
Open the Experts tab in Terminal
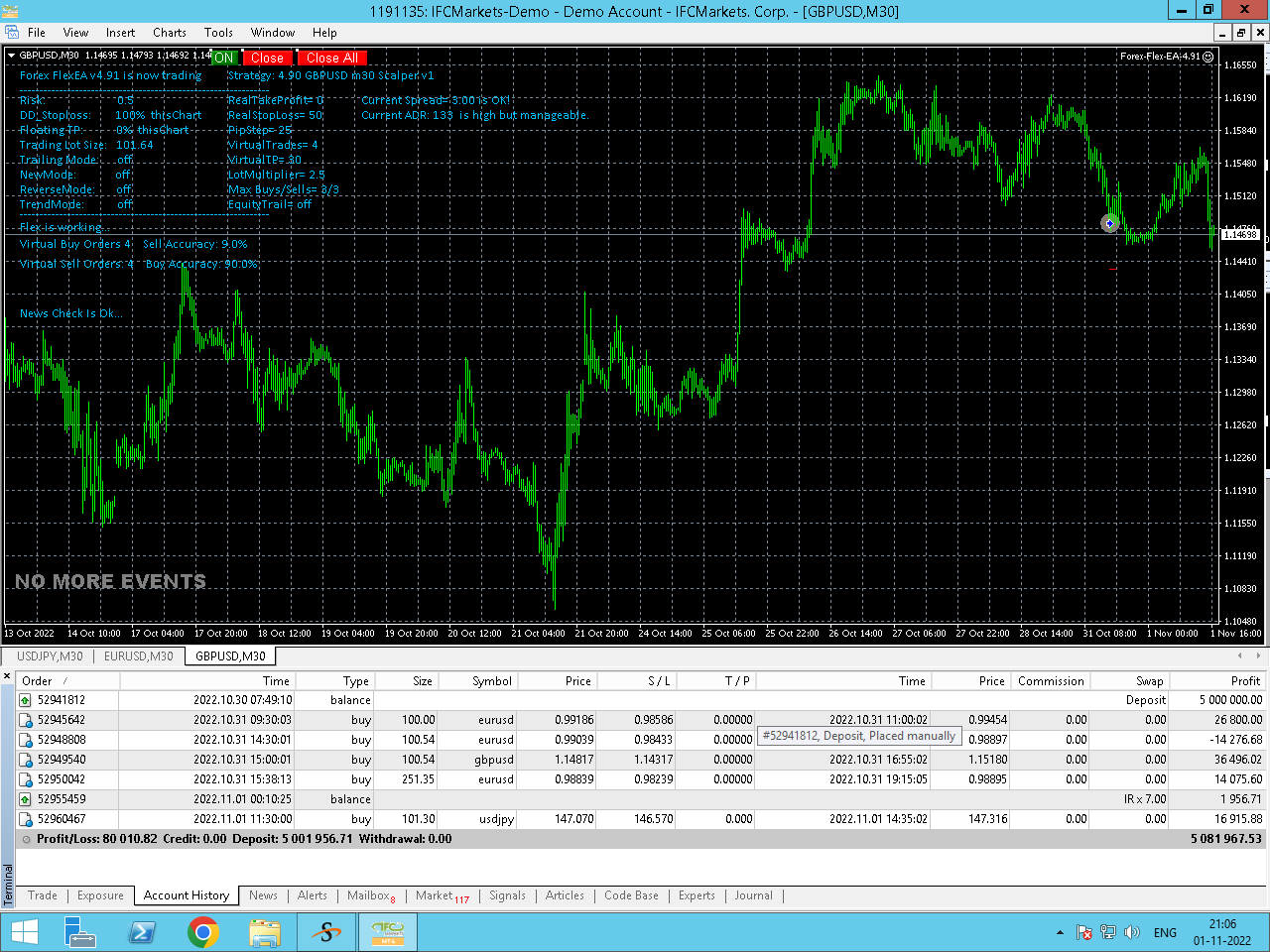click(x=697, y=895)
